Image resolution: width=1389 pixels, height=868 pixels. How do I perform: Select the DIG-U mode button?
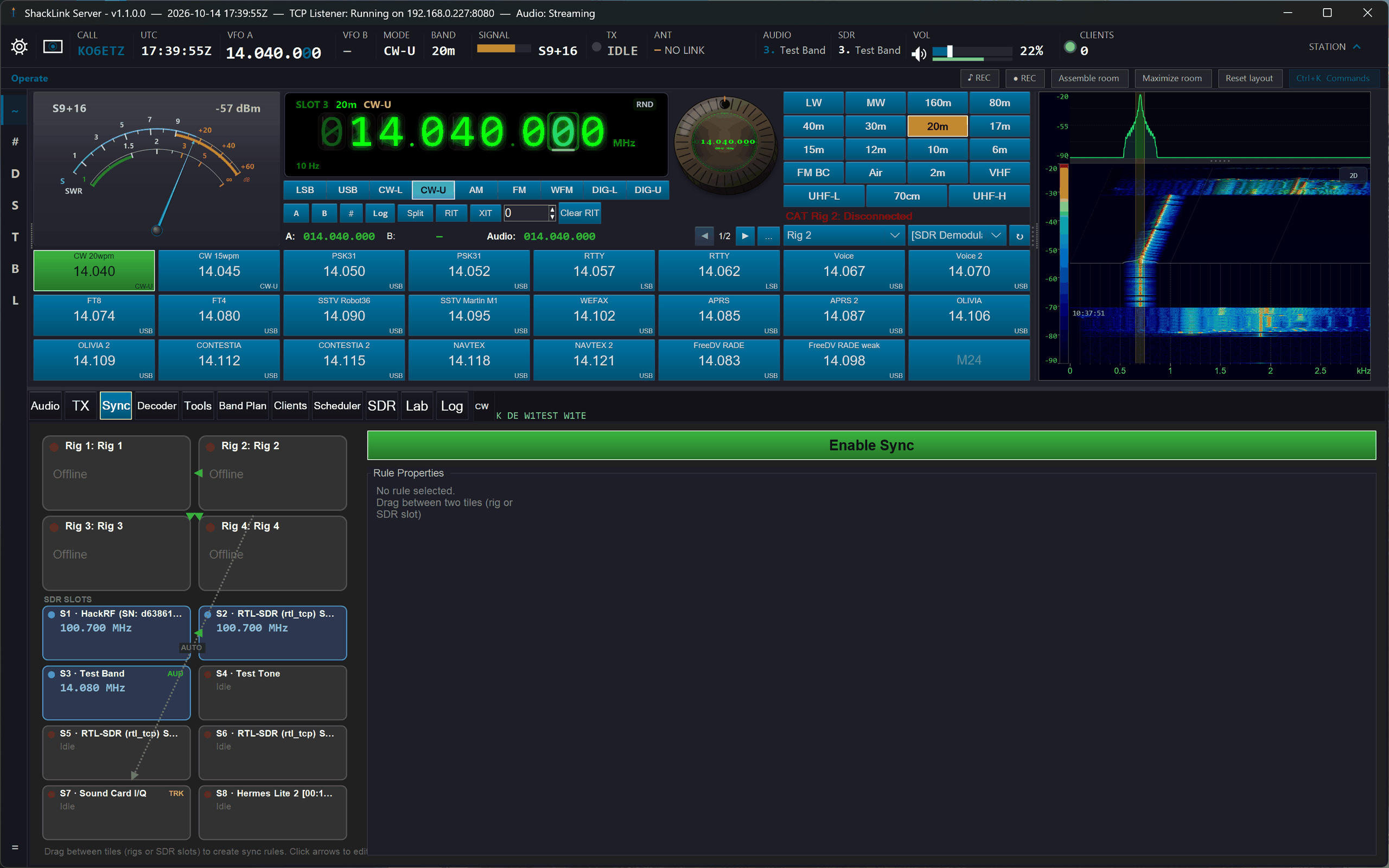pos(647,190)
